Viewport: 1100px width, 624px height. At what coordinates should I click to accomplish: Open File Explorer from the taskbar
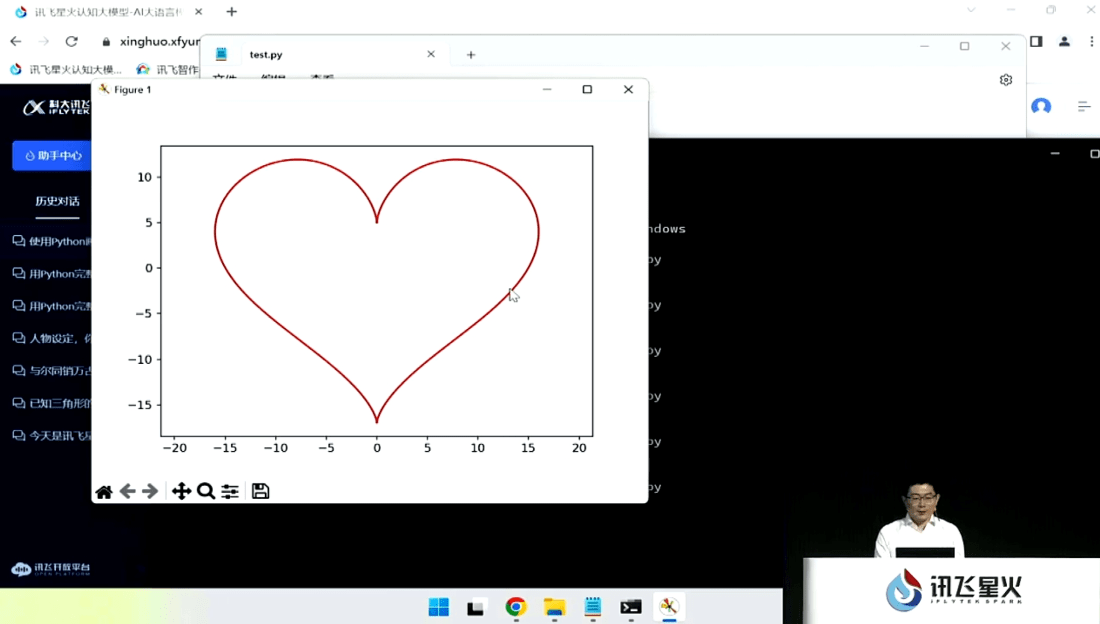(x=554, y=607)
